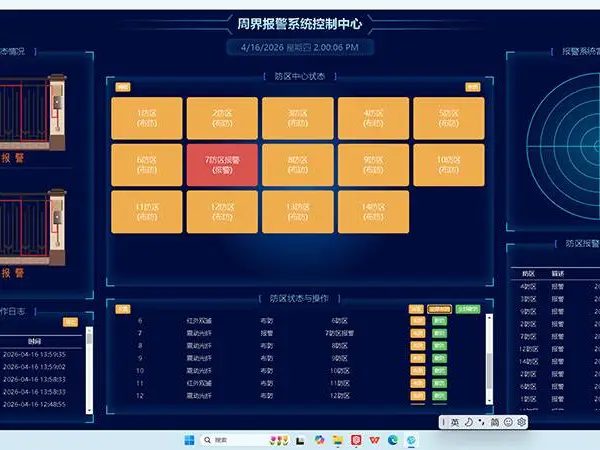Open IME settings gear
Screen dimensions: 600x450
[x=521, y=422]
